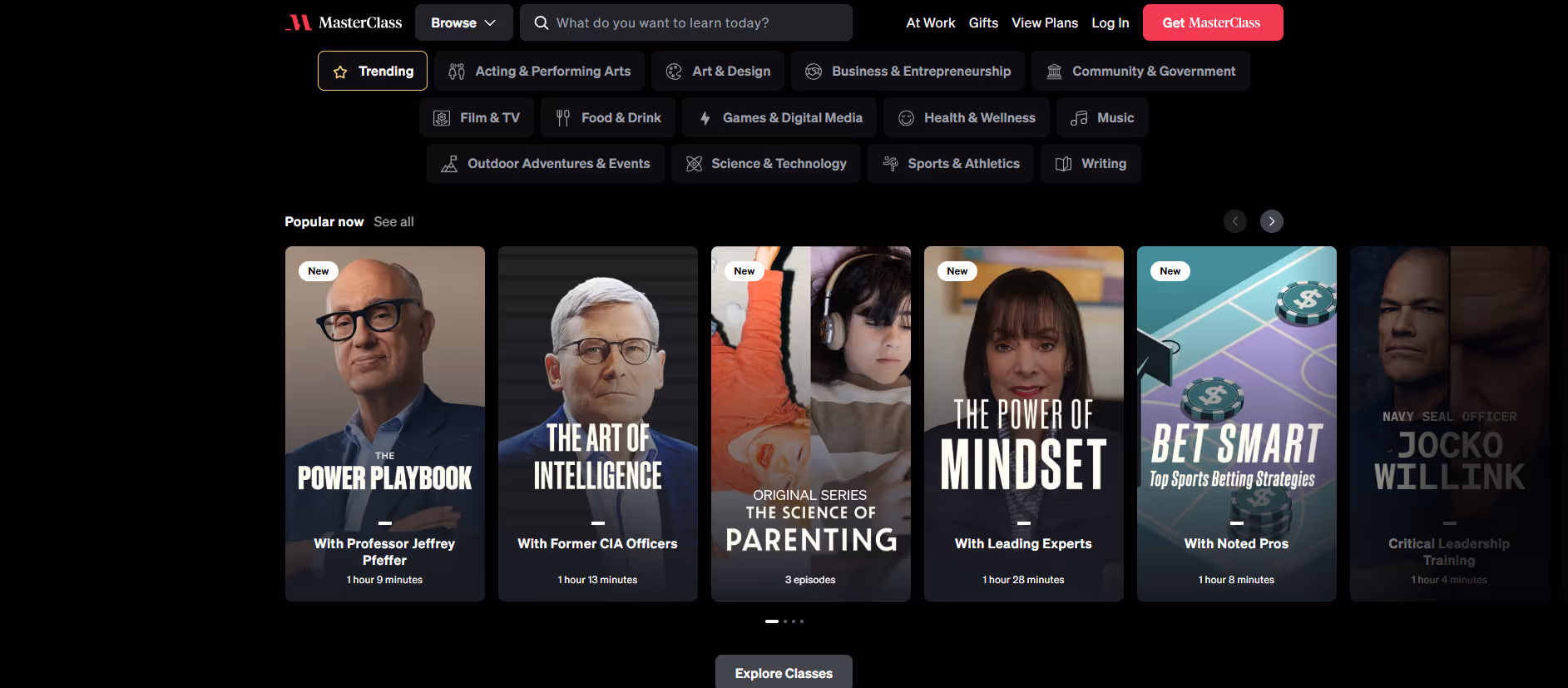Screen dimensions: 1568x688
Task: Click the Community & Government building icon
Action: 1054,72
